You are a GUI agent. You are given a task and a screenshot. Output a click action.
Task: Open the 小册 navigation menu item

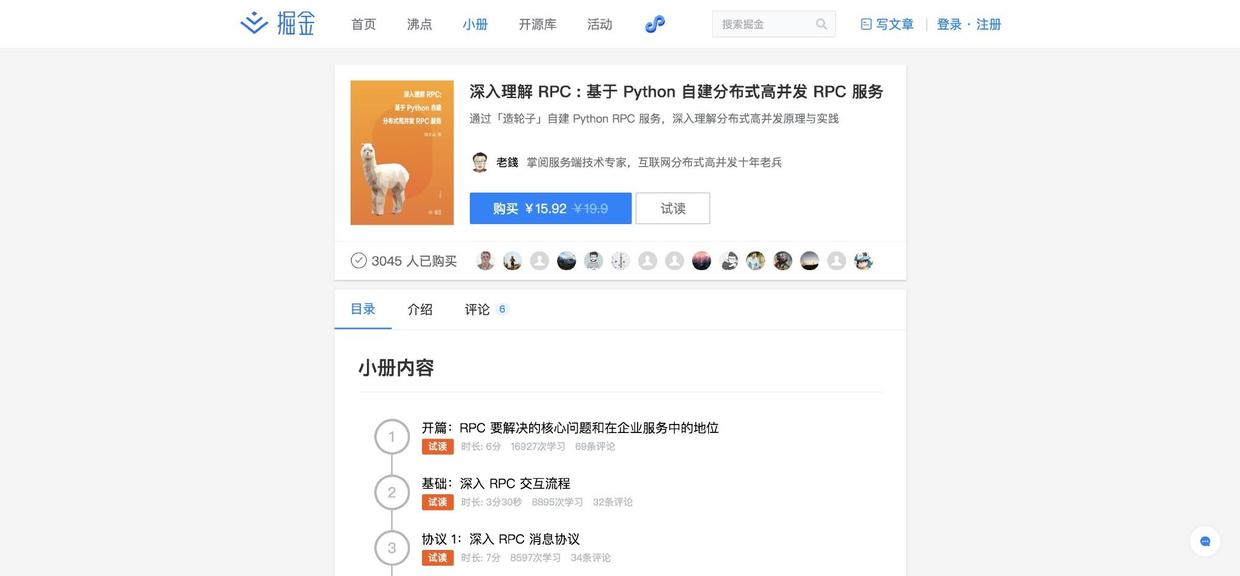point(476,24)
